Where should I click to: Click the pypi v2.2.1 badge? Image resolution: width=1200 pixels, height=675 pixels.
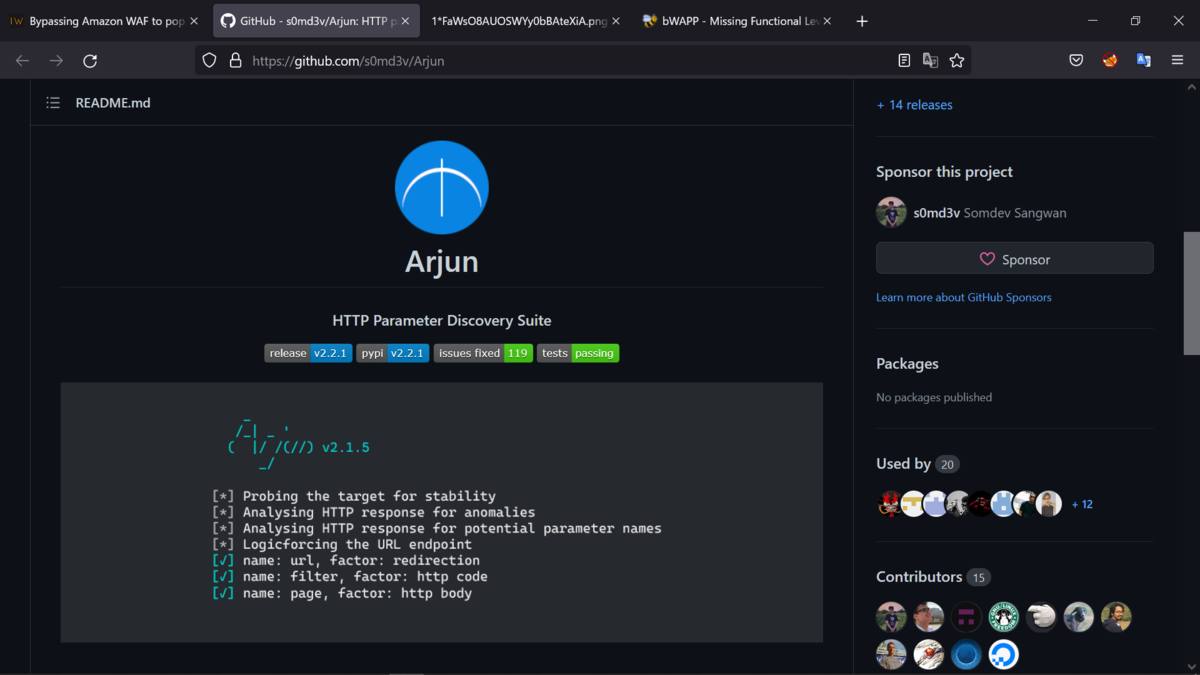click(x=393, y=353)
